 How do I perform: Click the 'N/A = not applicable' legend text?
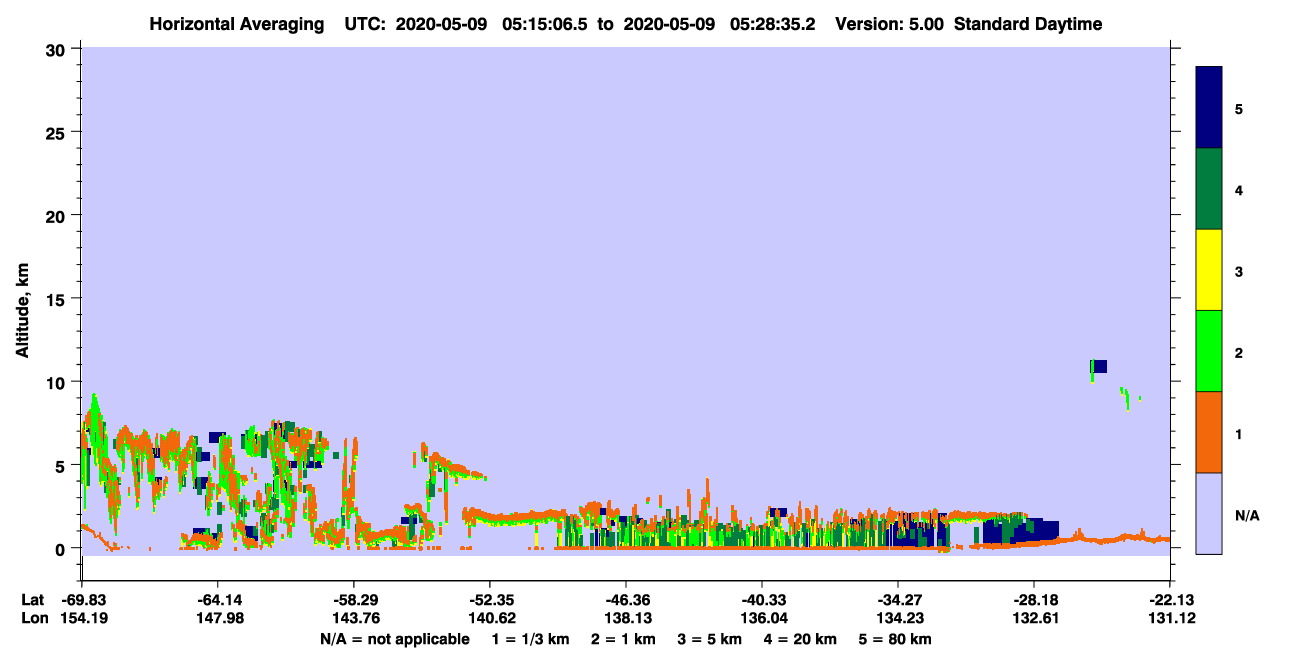click(394, 639)
